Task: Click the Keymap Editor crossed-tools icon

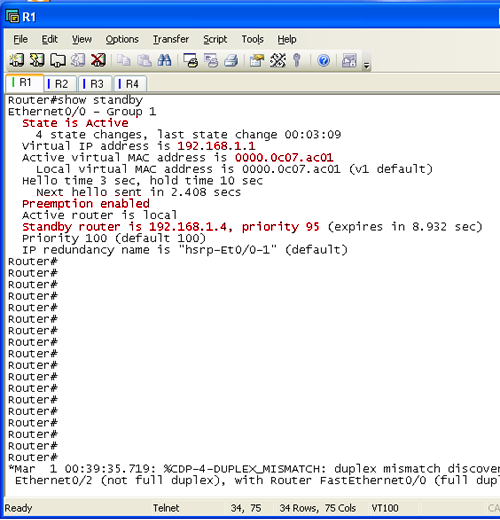Action: click(x=278, y=60)
